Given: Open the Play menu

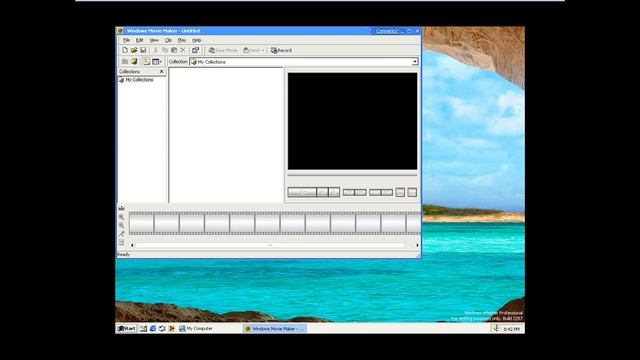Looking at the screenshot, I should (x=182, y=40).
